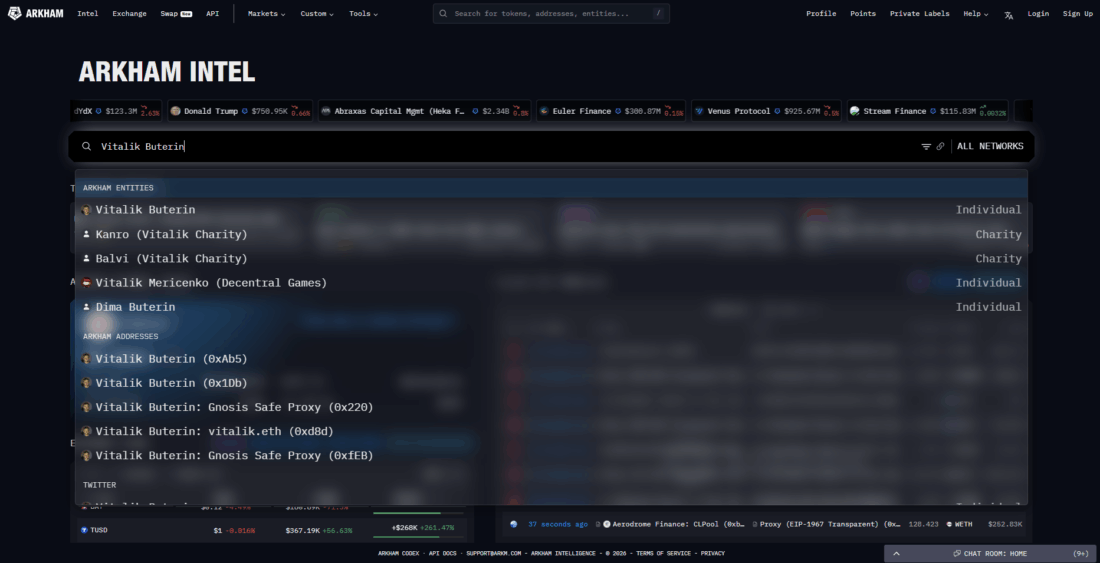Click SUPPORT@ARKM.COM footer link
The width and height of the screenshot is (1100, 563).
click(x=493, y=553)
